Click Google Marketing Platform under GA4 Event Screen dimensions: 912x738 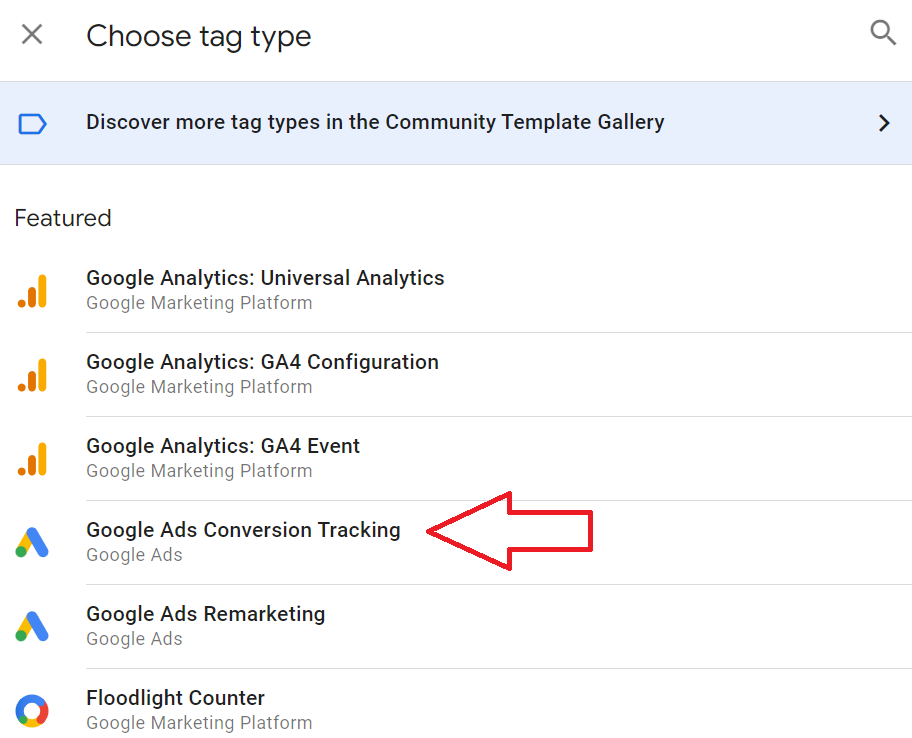click(x=199, y=470)
